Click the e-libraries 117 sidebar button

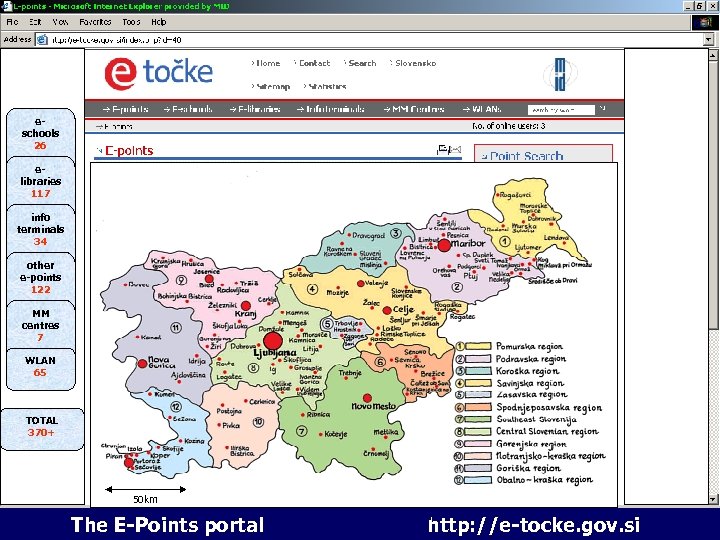[x=40, y=182]
